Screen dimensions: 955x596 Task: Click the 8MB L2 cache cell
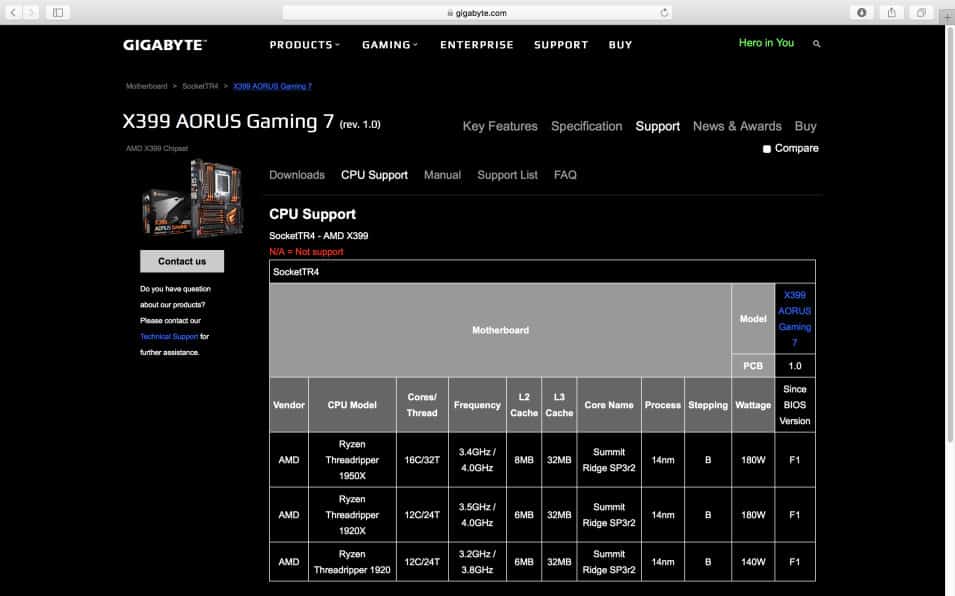click(524, 460)
